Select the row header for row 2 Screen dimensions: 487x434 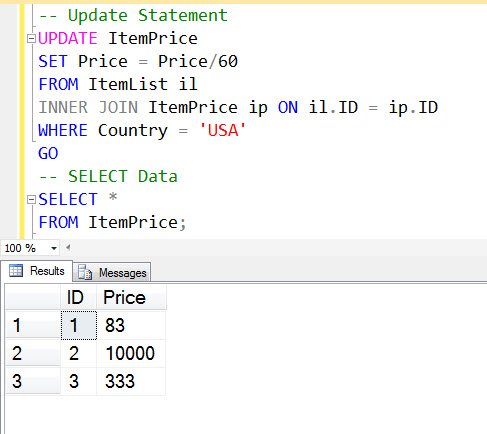coord(33,353)
